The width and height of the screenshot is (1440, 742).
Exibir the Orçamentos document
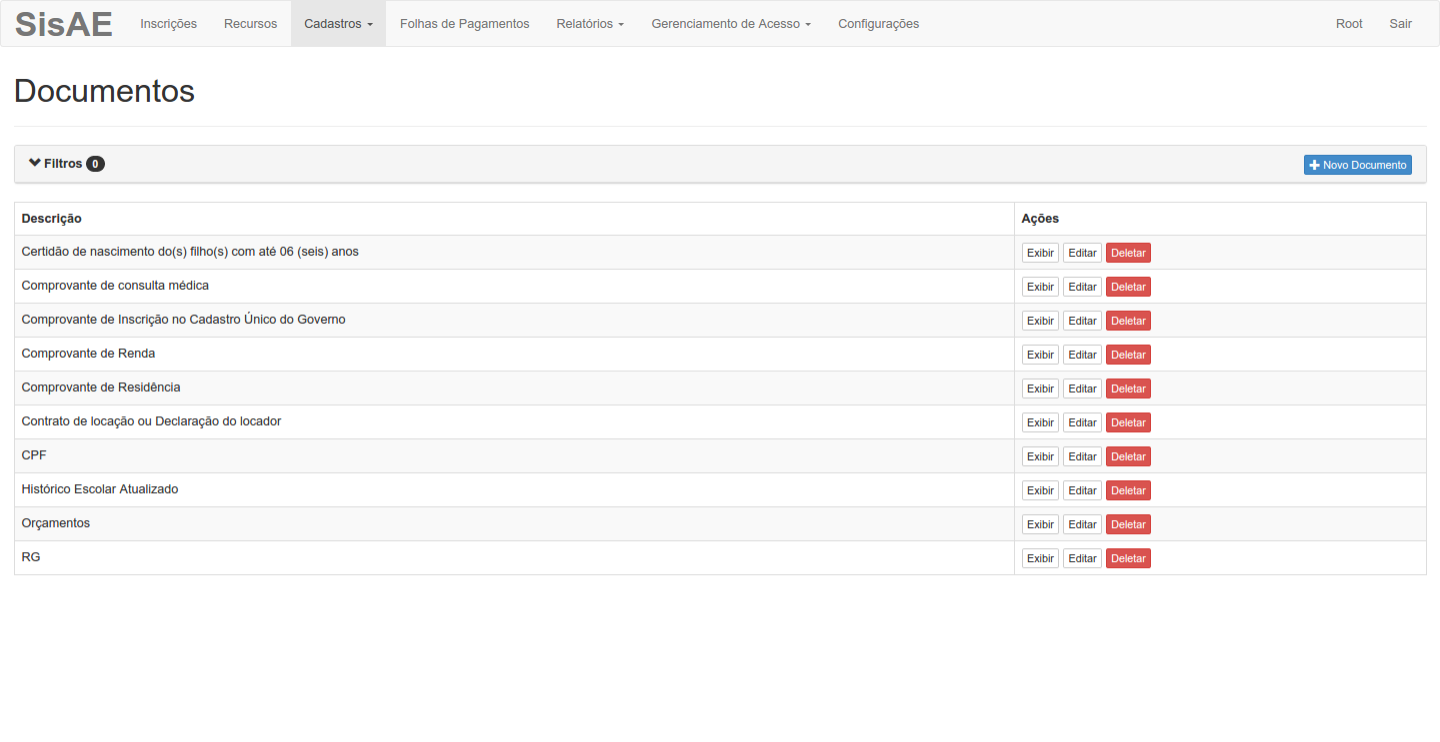[x=1040, y=525]
